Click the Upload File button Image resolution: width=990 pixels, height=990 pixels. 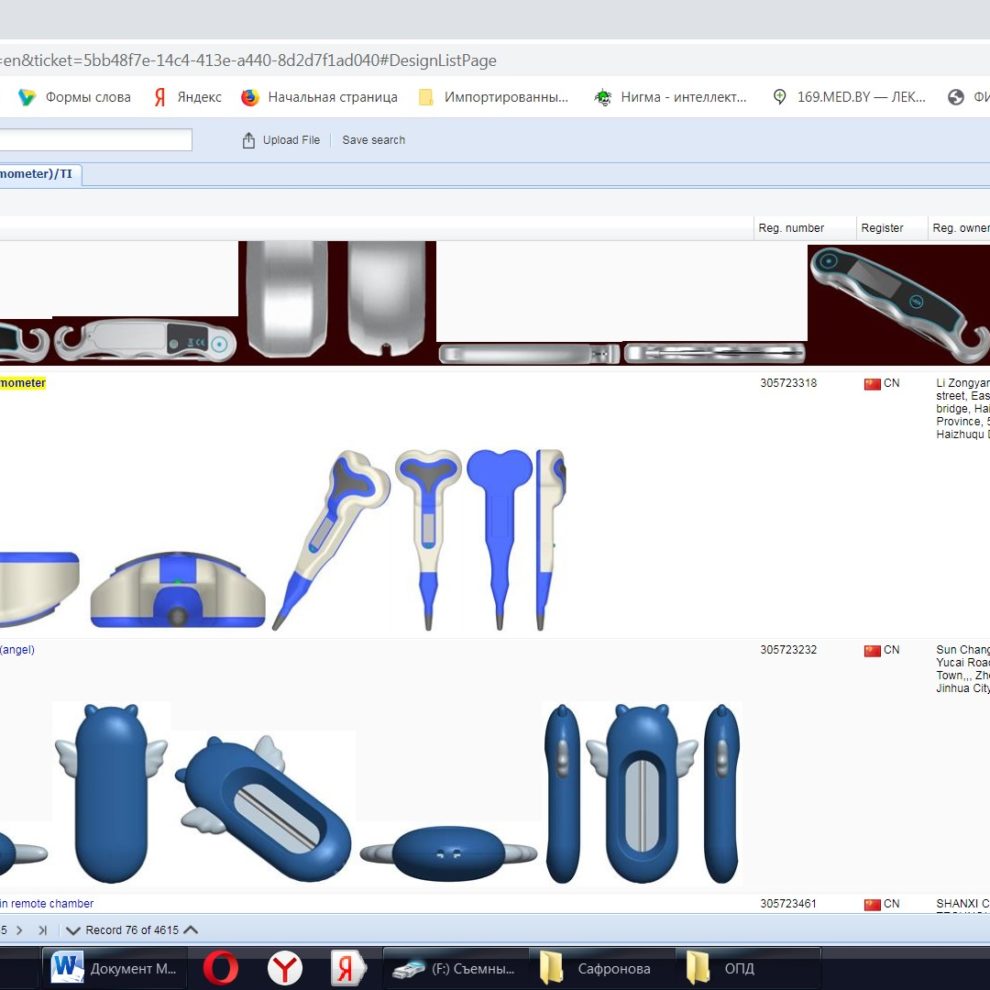[x=281, y=140]
